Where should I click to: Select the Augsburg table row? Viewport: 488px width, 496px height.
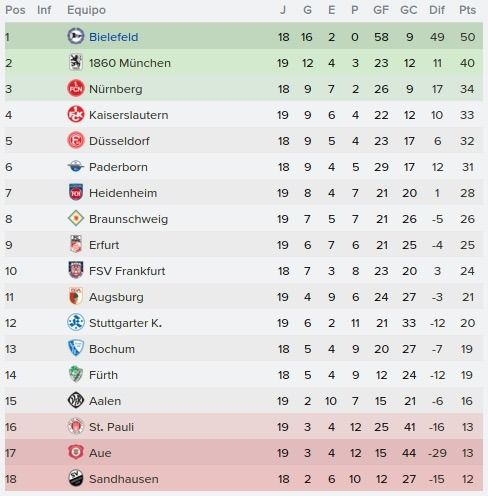(x=244, y=297)
